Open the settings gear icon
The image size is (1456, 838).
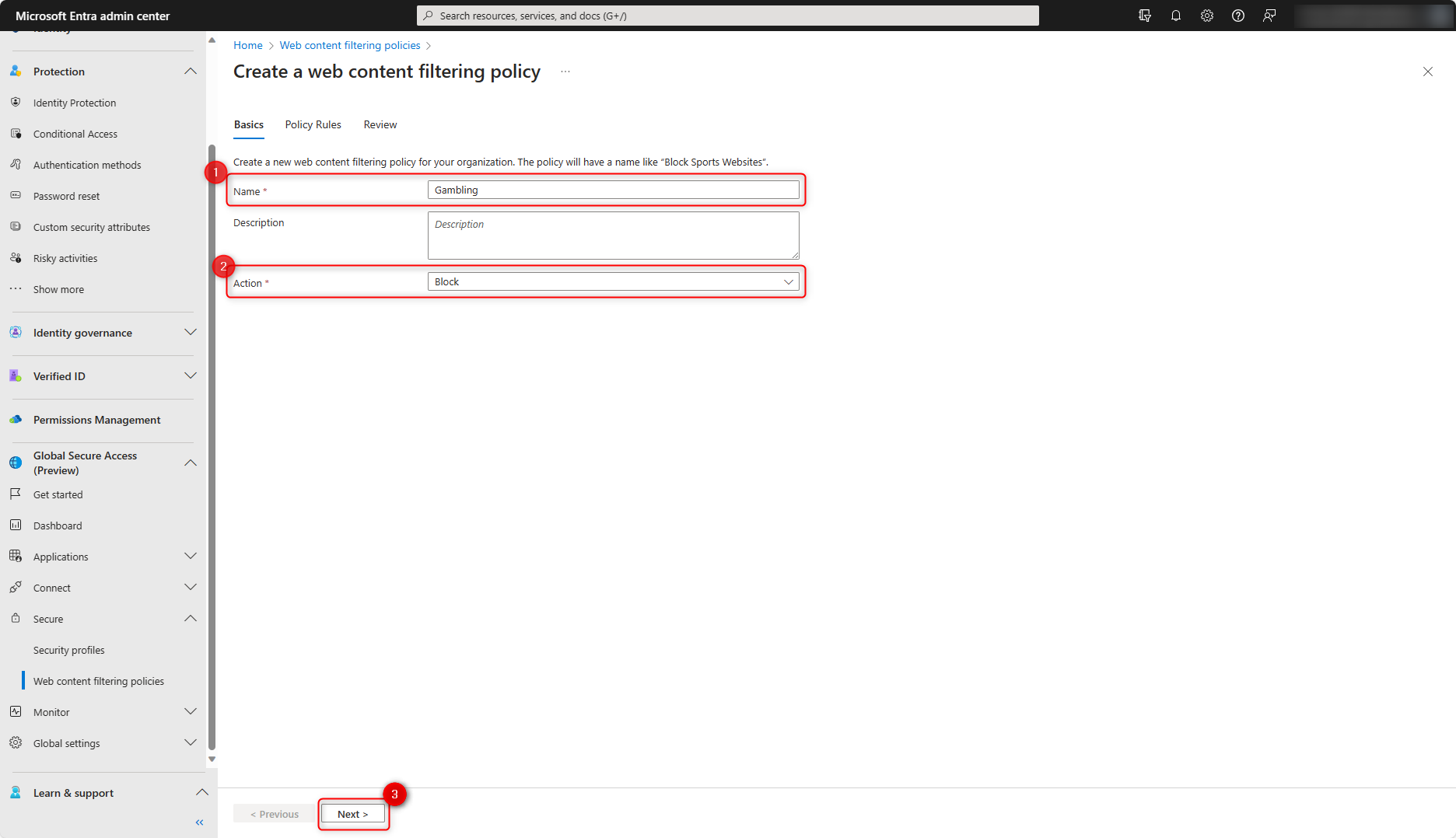1206,16
